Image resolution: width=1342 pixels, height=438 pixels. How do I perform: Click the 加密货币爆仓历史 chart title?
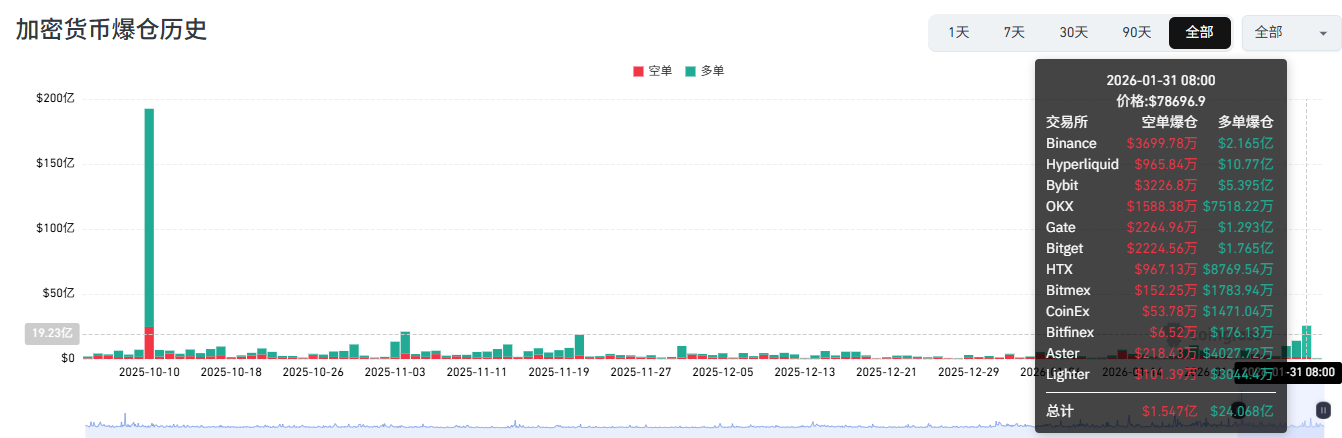(112, 29)
